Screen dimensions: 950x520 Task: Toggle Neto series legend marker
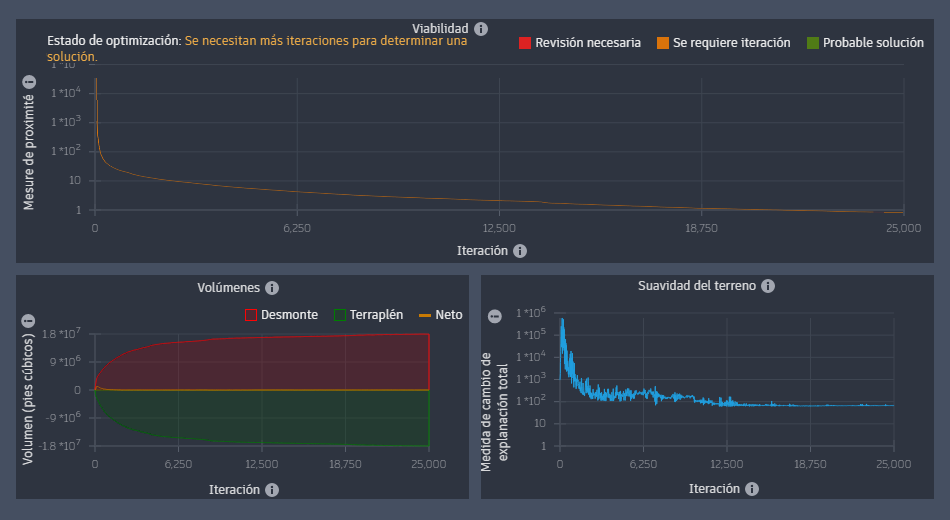pos(425,315)
